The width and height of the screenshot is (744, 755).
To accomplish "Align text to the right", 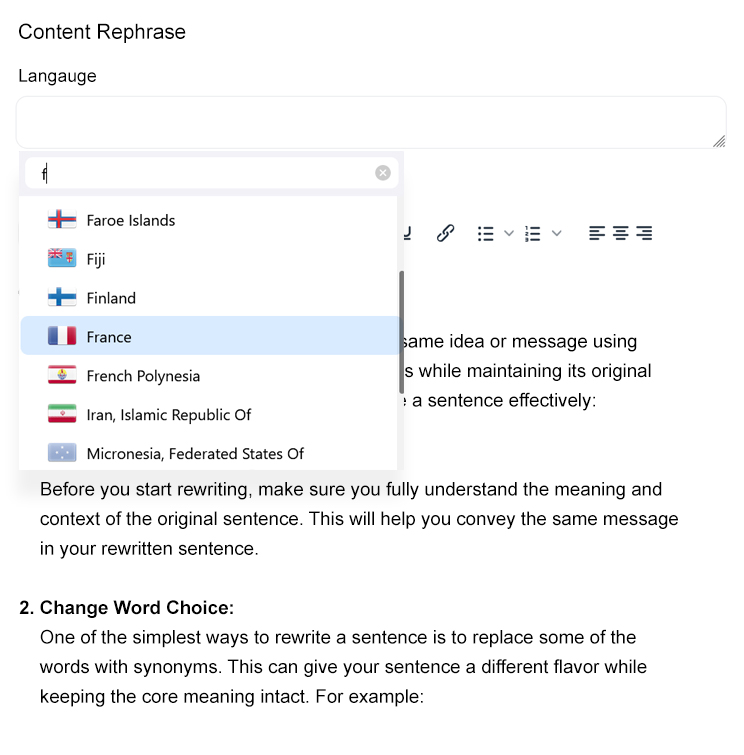I will click(645, 233).
